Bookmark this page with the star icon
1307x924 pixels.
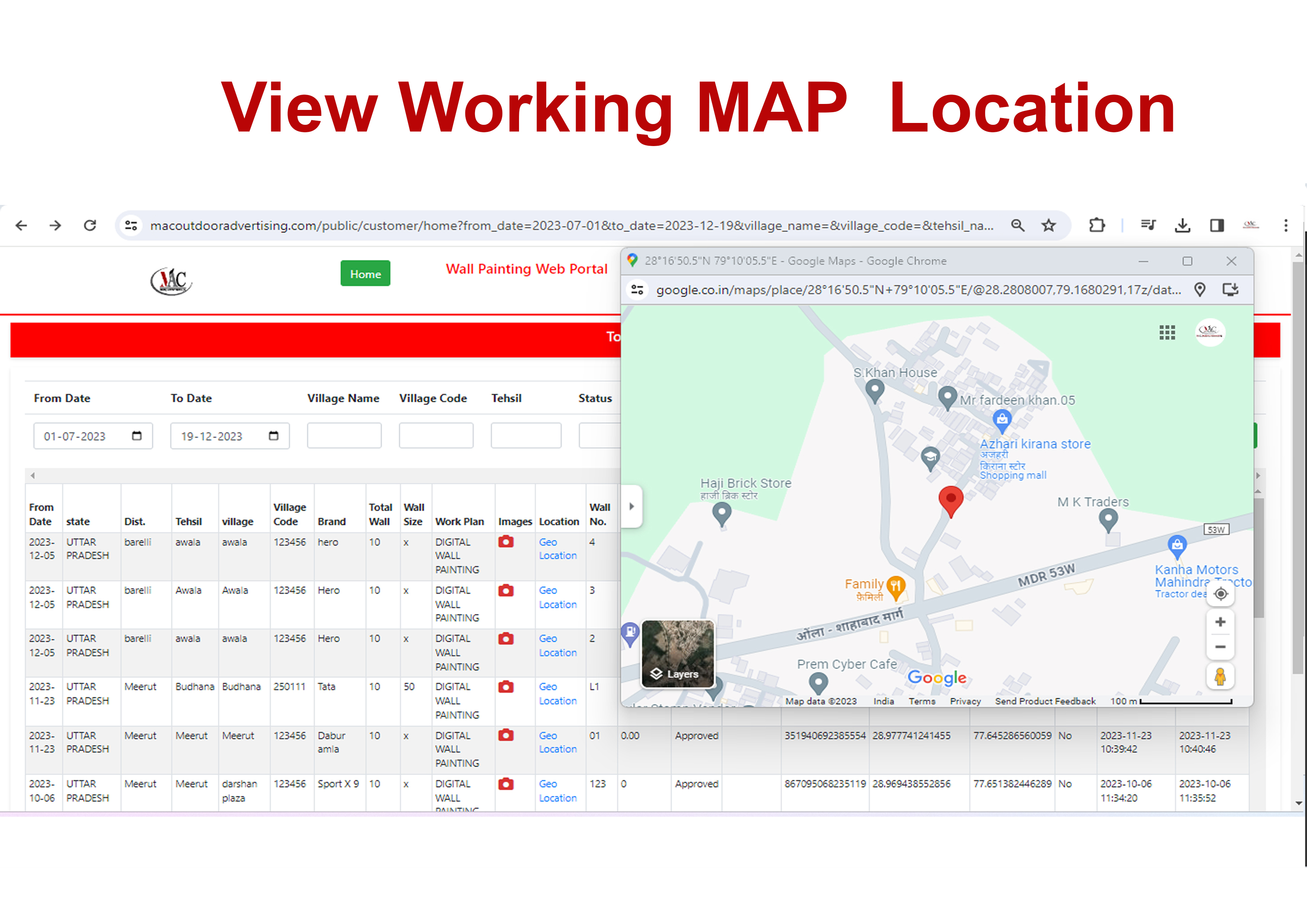click(x=1048, y=225)
